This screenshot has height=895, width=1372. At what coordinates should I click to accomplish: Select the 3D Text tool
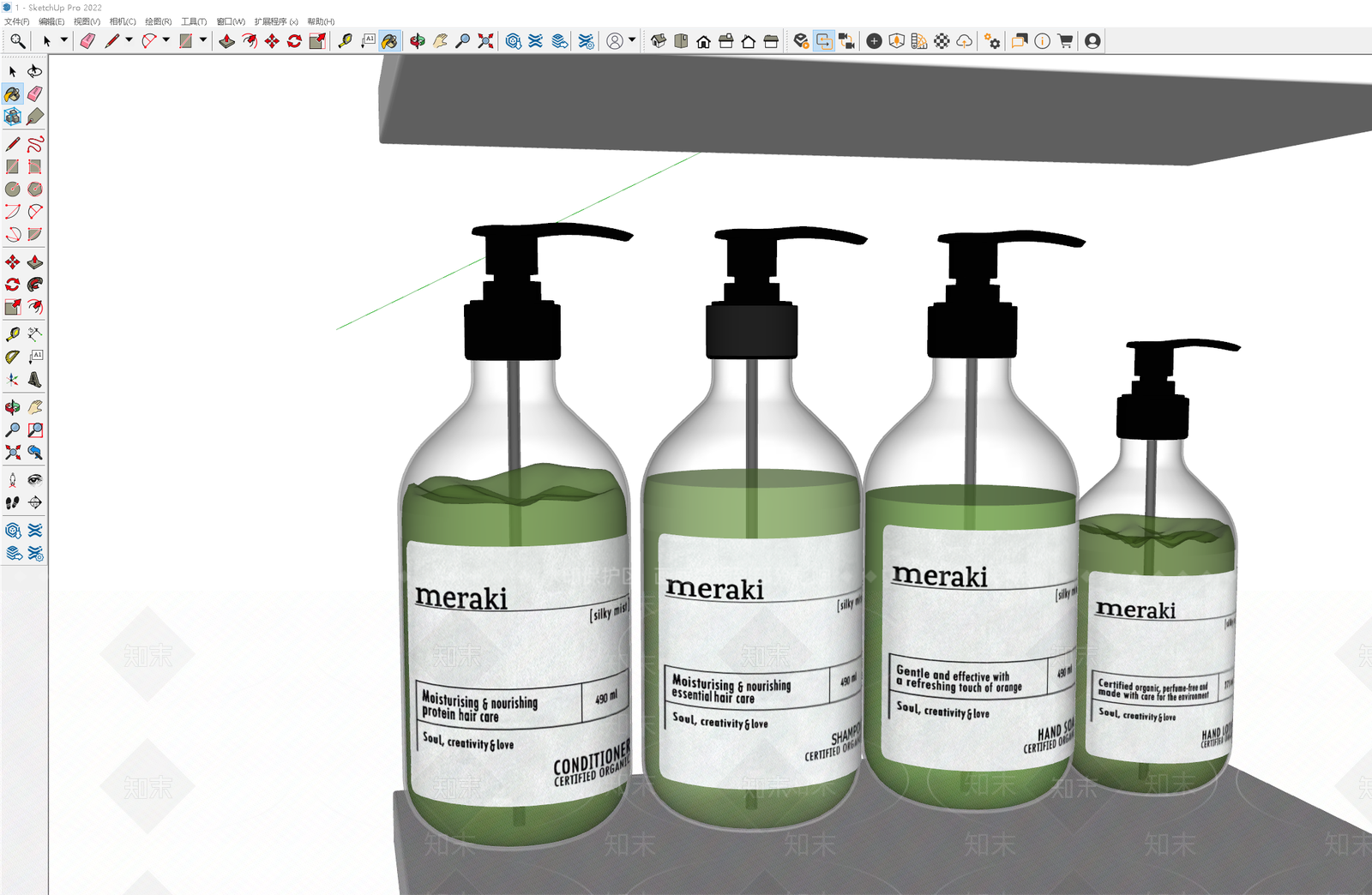(35, 379)
